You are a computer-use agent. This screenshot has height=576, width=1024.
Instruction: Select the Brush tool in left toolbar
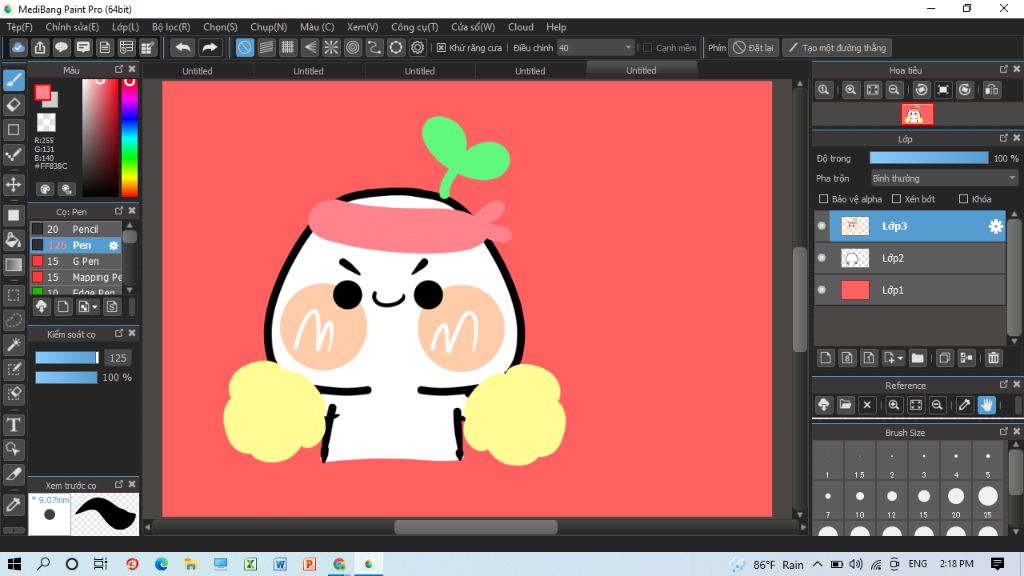14,80
